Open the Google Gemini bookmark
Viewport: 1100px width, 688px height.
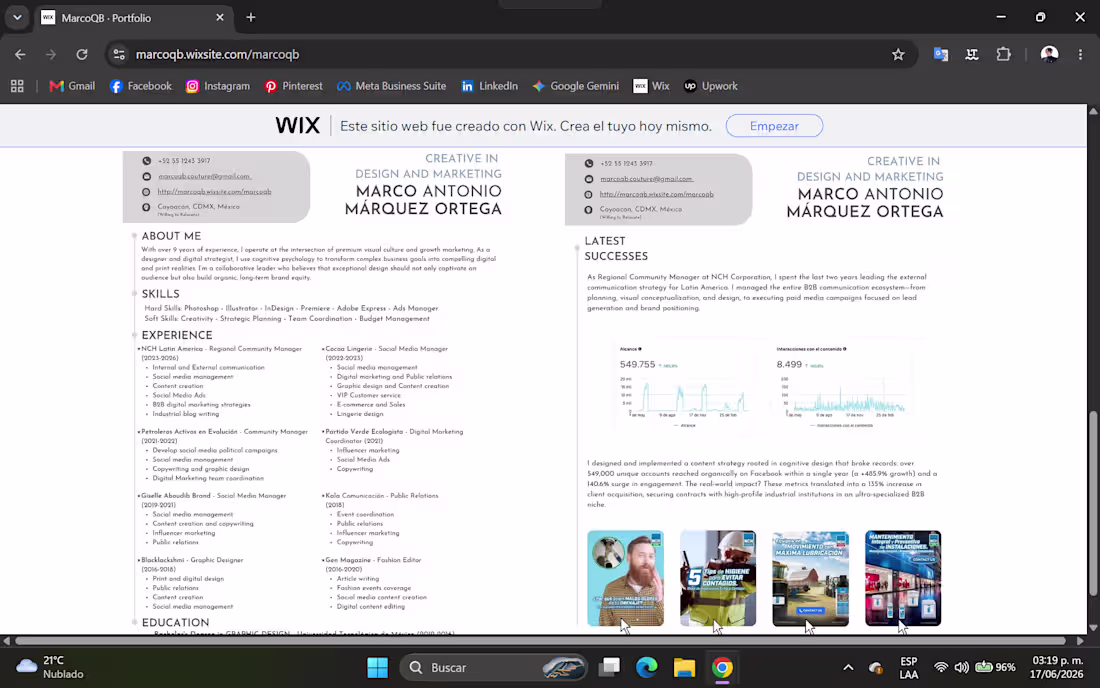point(575,86)
